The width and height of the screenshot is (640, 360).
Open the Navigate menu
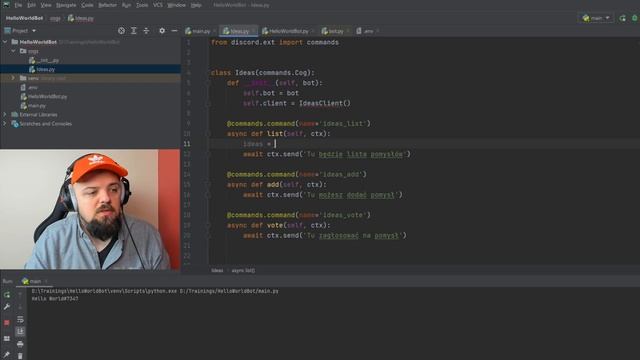click(x=66, y=5)
